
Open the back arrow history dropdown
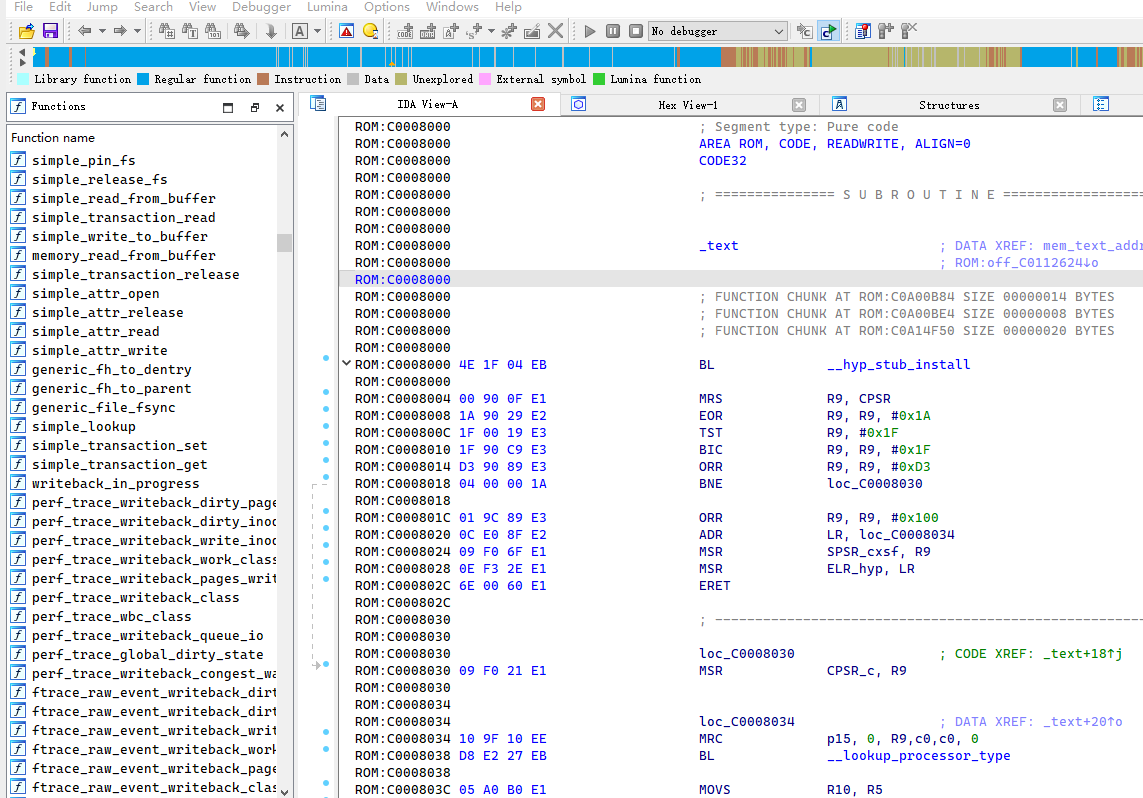click(x=102, y=31)
